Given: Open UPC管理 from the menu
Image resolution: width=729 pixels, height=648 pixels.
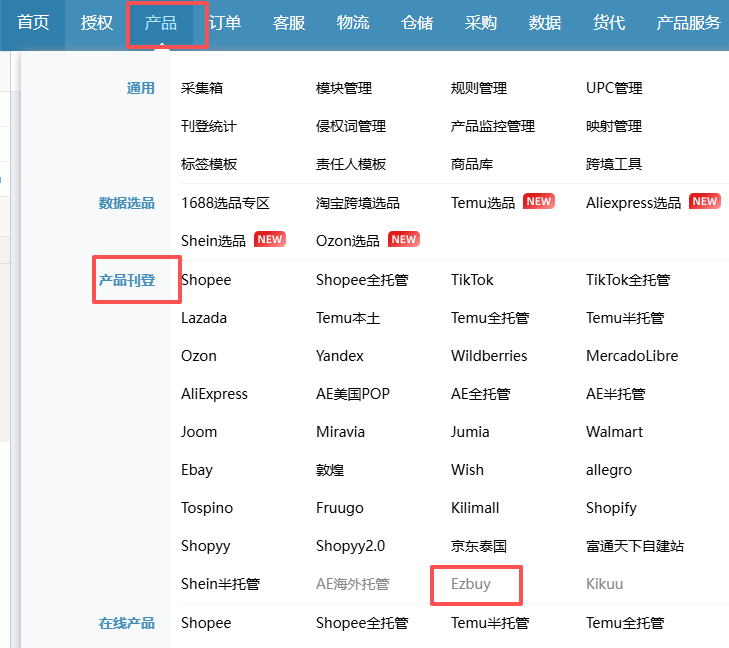Looking at the screenshot, I should click(x=614, y=88).
